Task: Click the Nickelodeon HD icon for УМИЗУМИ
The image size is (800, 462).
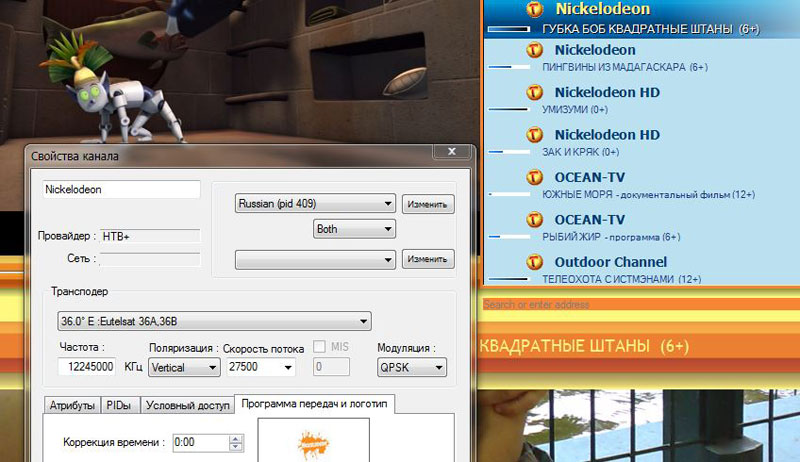Action: (535, 93)
